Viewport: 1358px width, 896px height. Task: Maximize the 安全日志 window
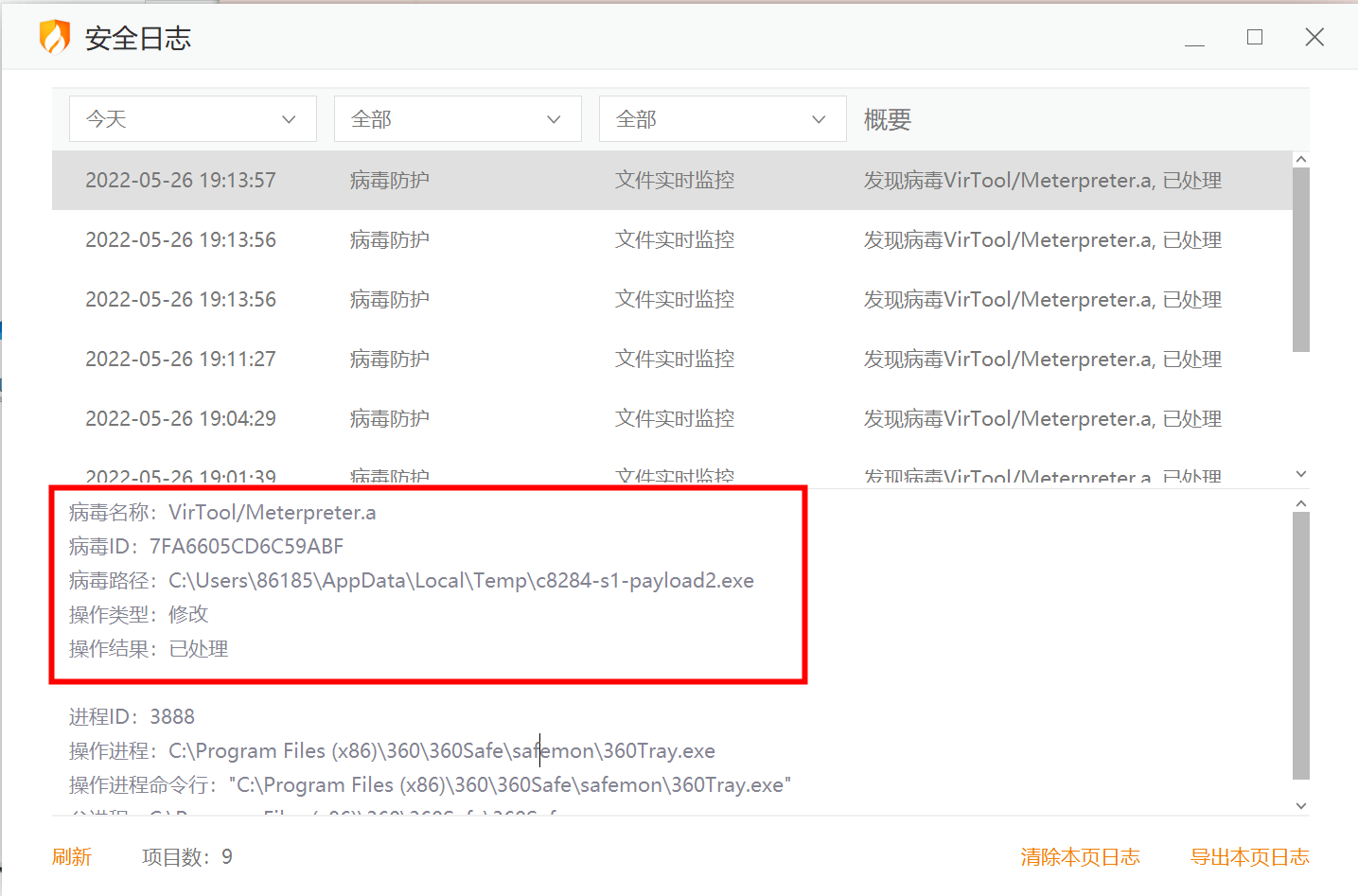click(x=1255, y=37)
